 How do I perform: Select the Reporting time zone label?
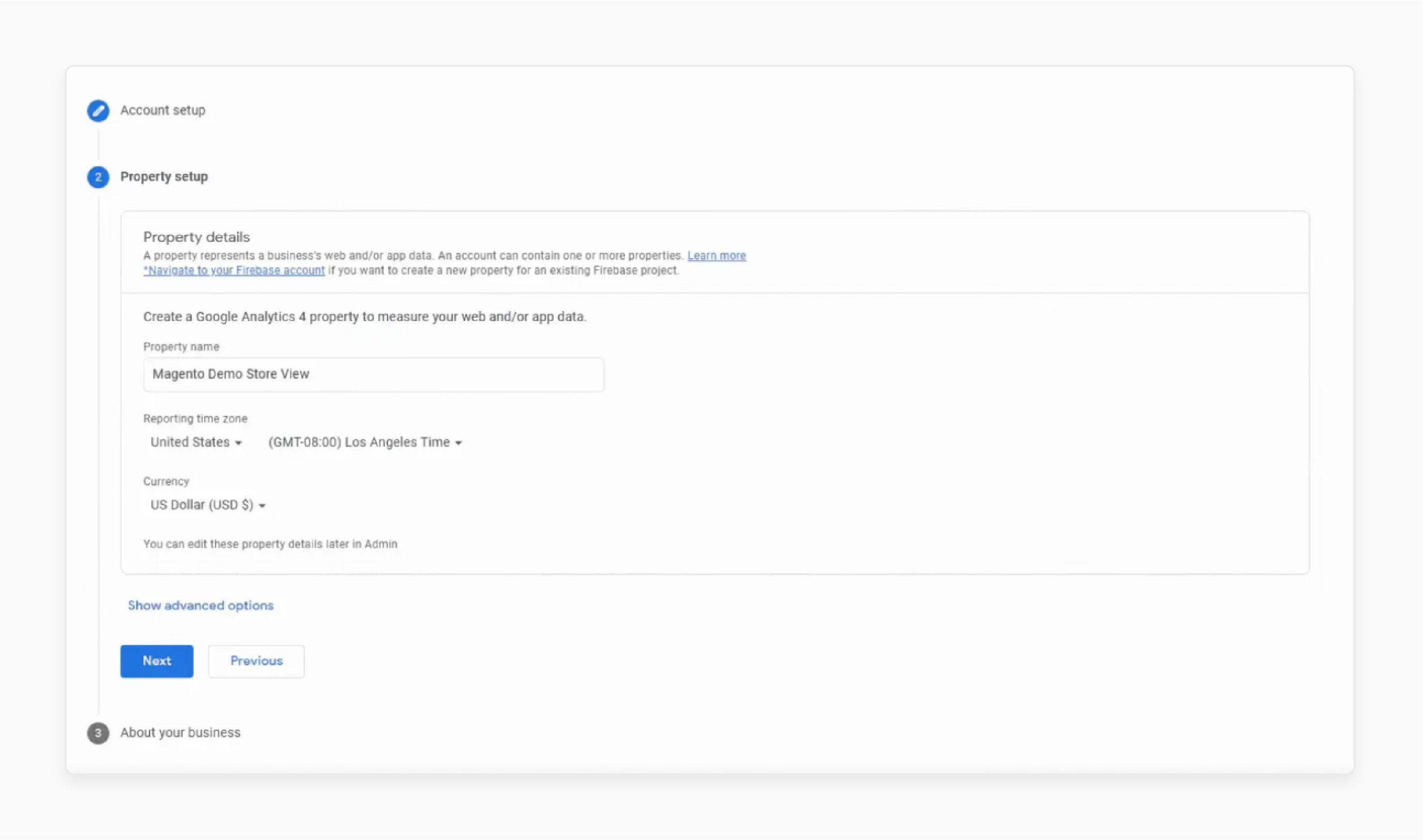click(195, 418)
